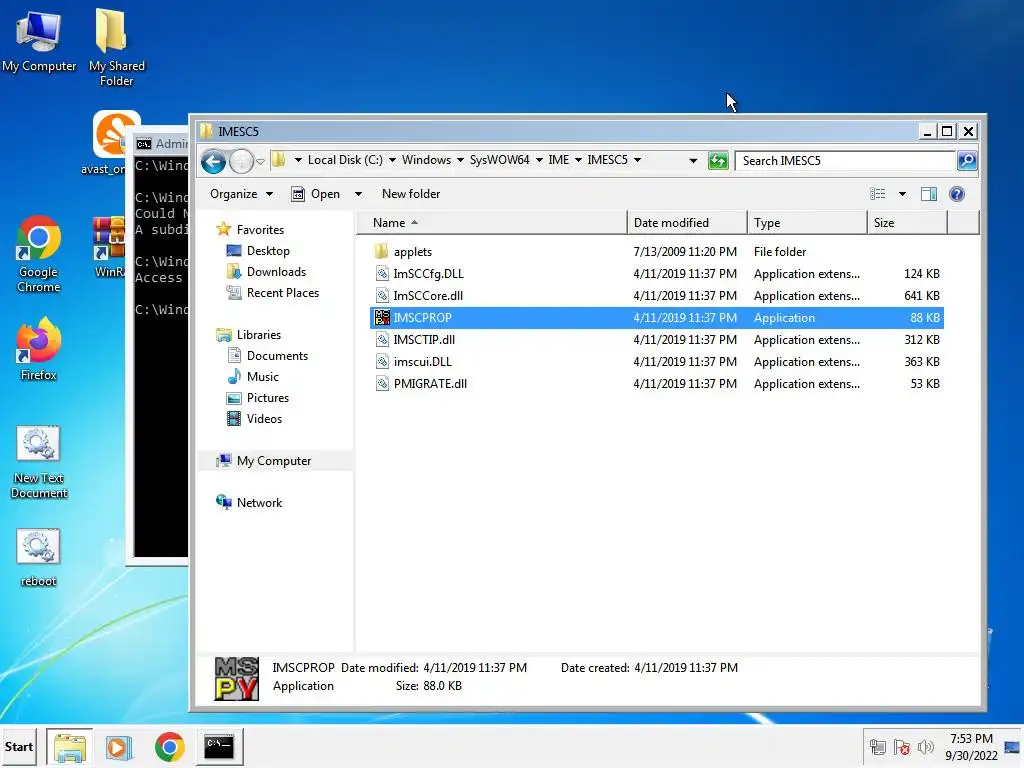Click the Windows breadcrumb segment
Screen dimensions: 1024x768
point(426,160)
